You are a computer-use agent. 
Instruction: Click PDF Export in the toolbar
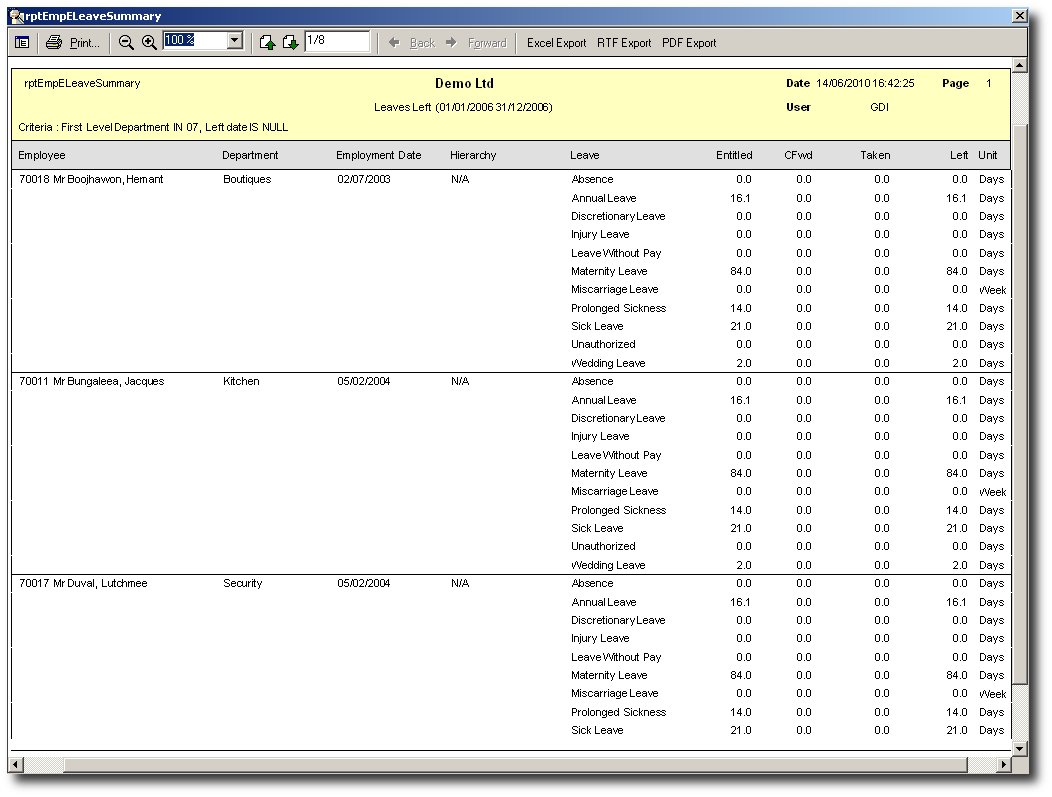click(689, 43)
